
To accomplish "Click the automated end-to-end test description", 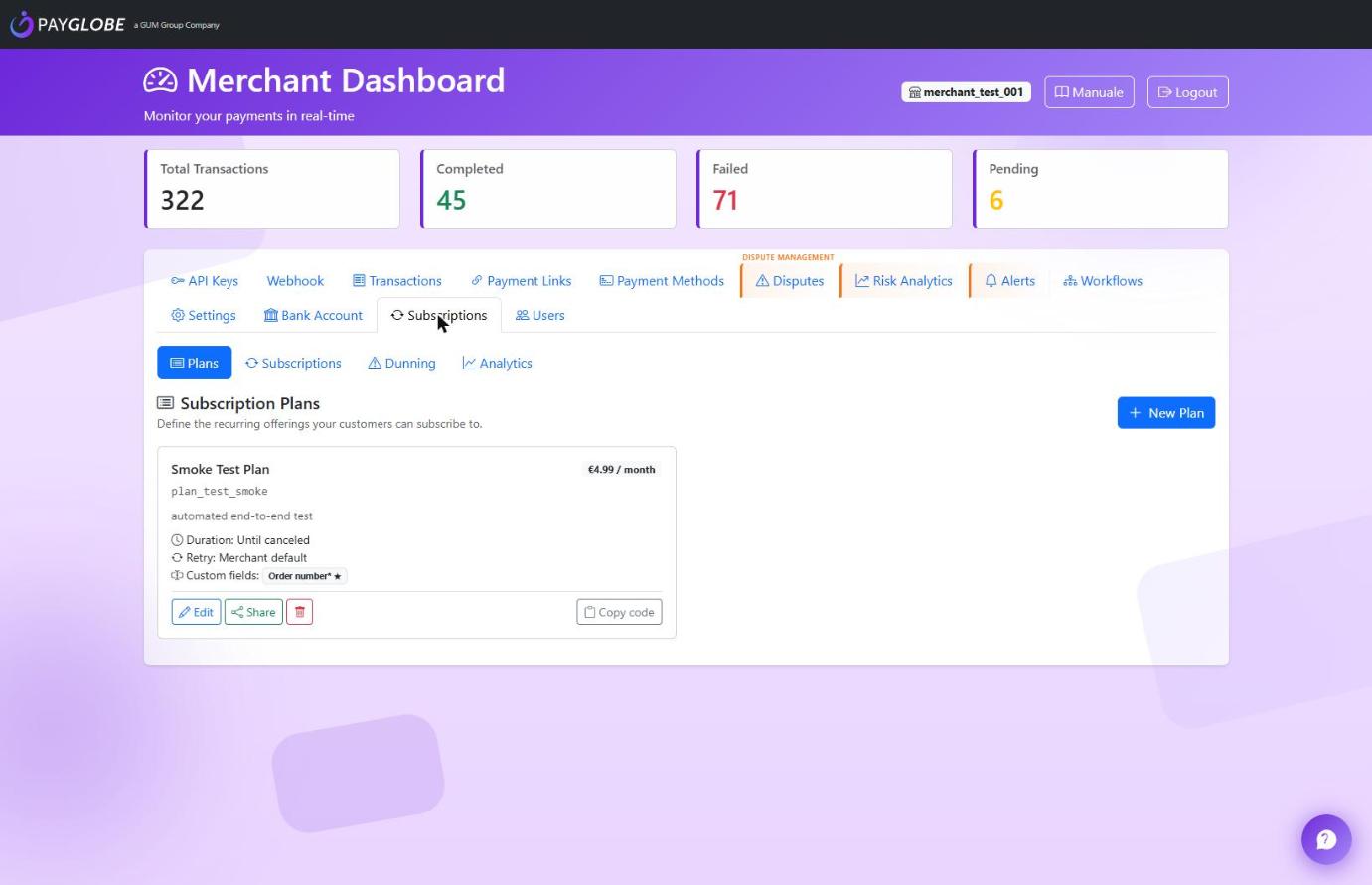I will click(241, 516).
